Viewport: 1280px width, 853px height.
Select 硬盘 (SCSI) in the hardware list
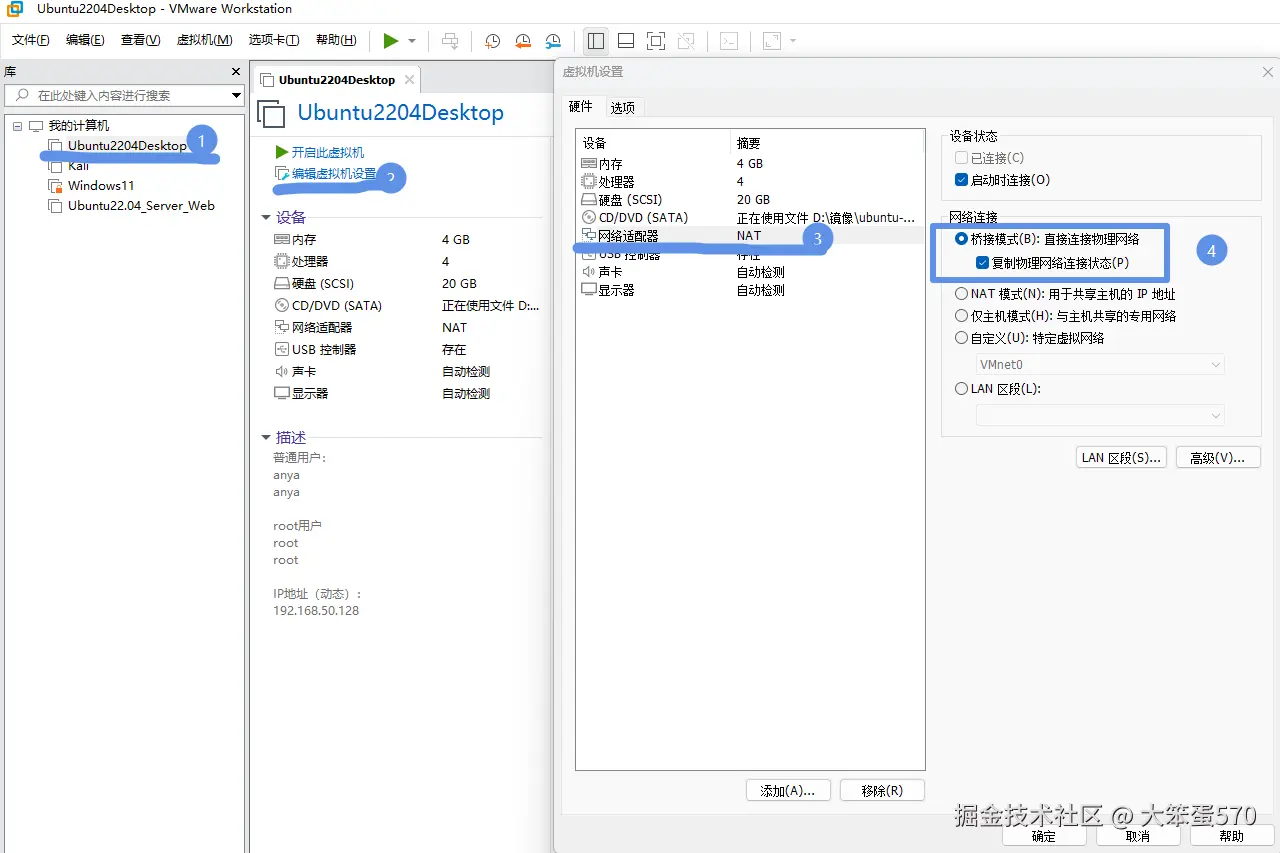click(750, 199)
